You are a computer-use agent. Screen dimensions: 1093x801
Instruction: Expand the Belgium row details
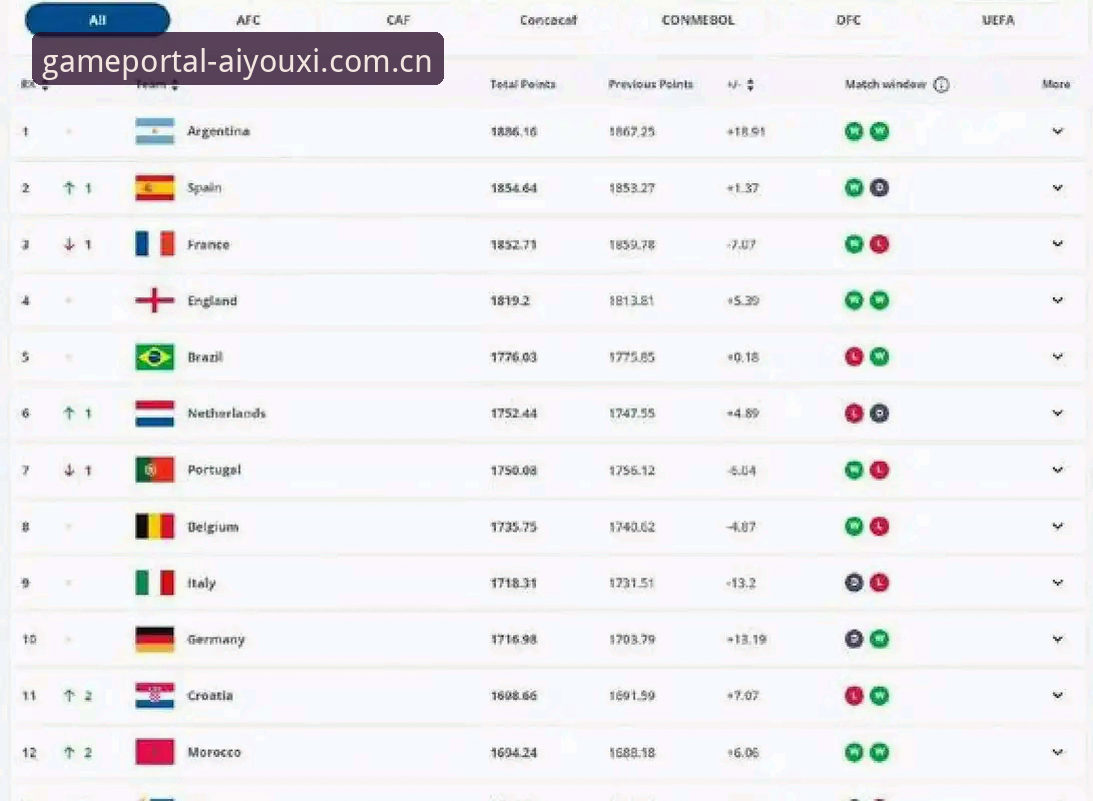click(1057, 526)
